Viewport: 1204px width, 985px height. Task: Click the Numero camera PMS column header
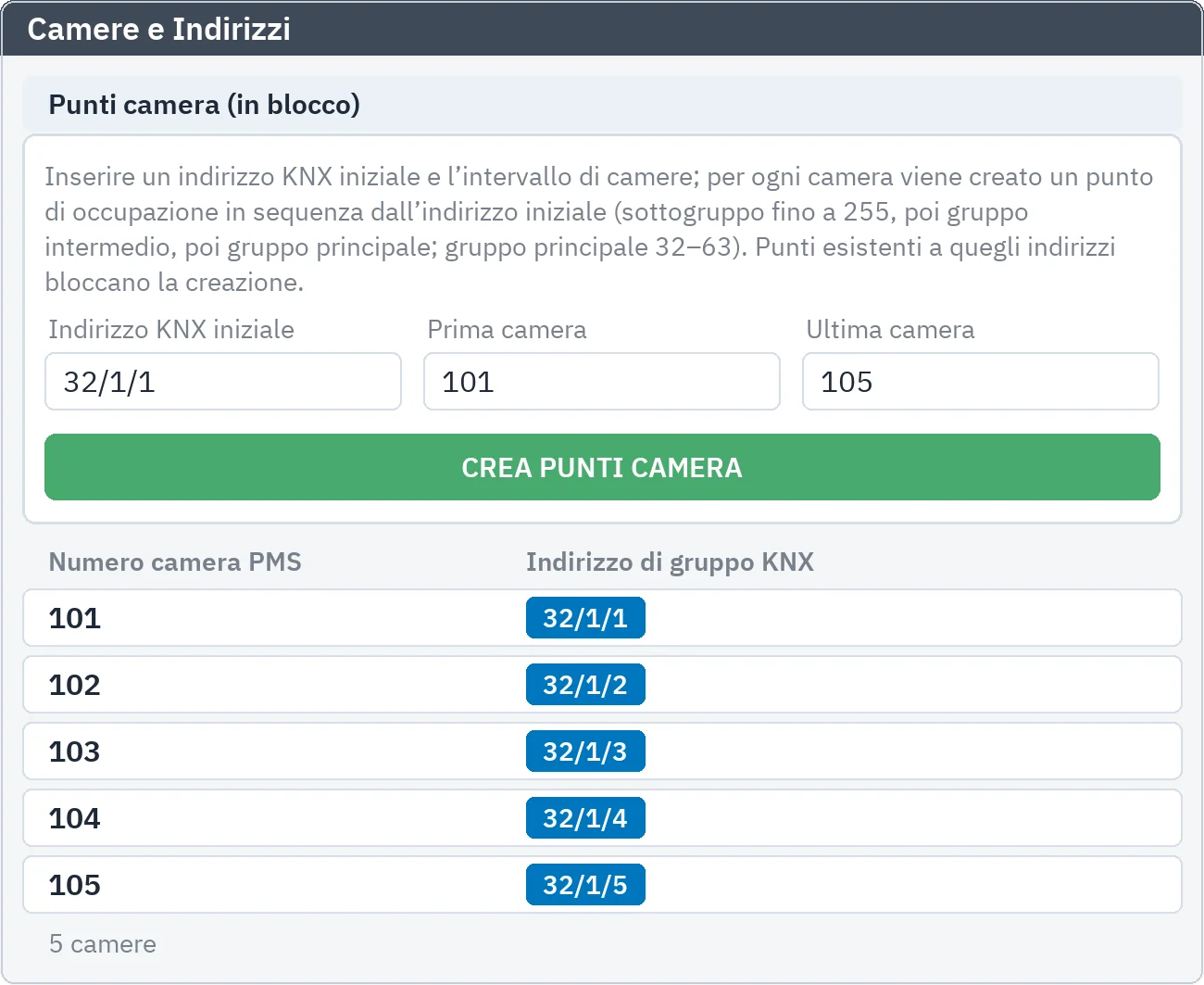click(x=175, y=562)
